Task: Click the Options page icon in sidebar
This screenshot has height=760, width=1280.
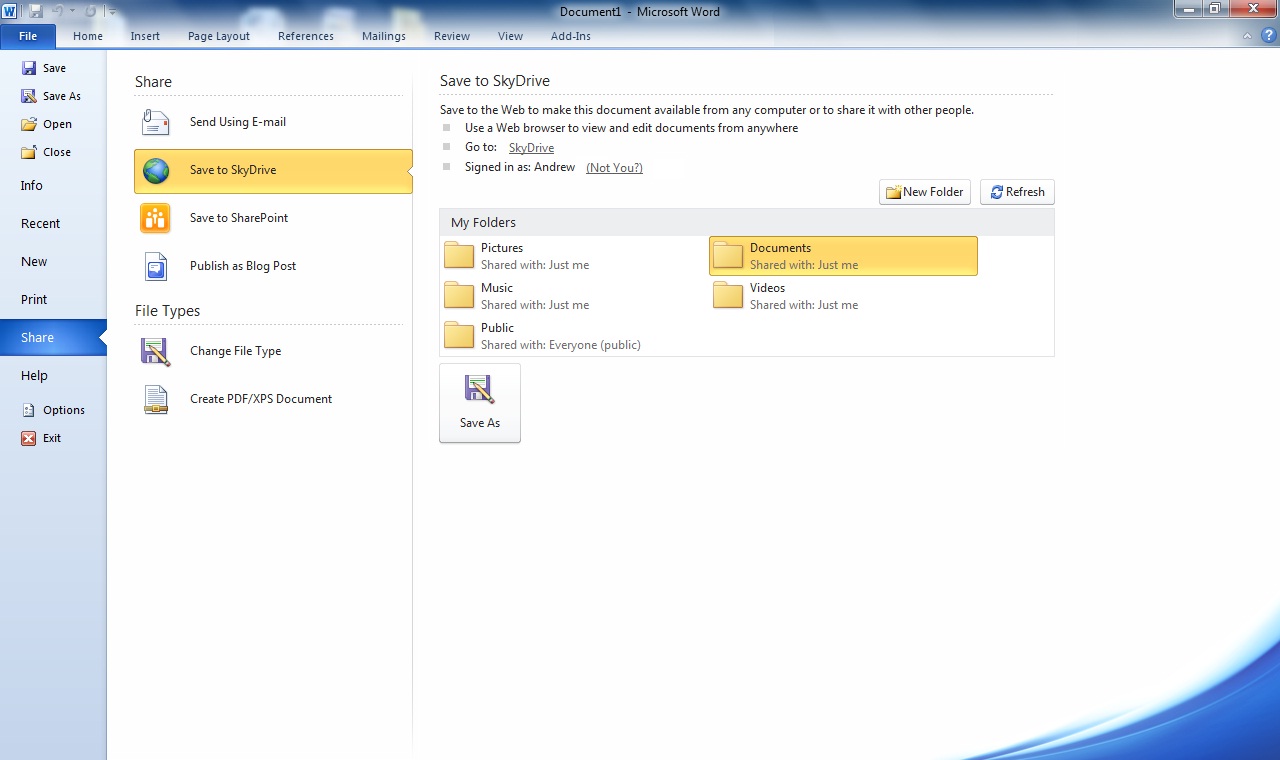Action: point(29,410)
